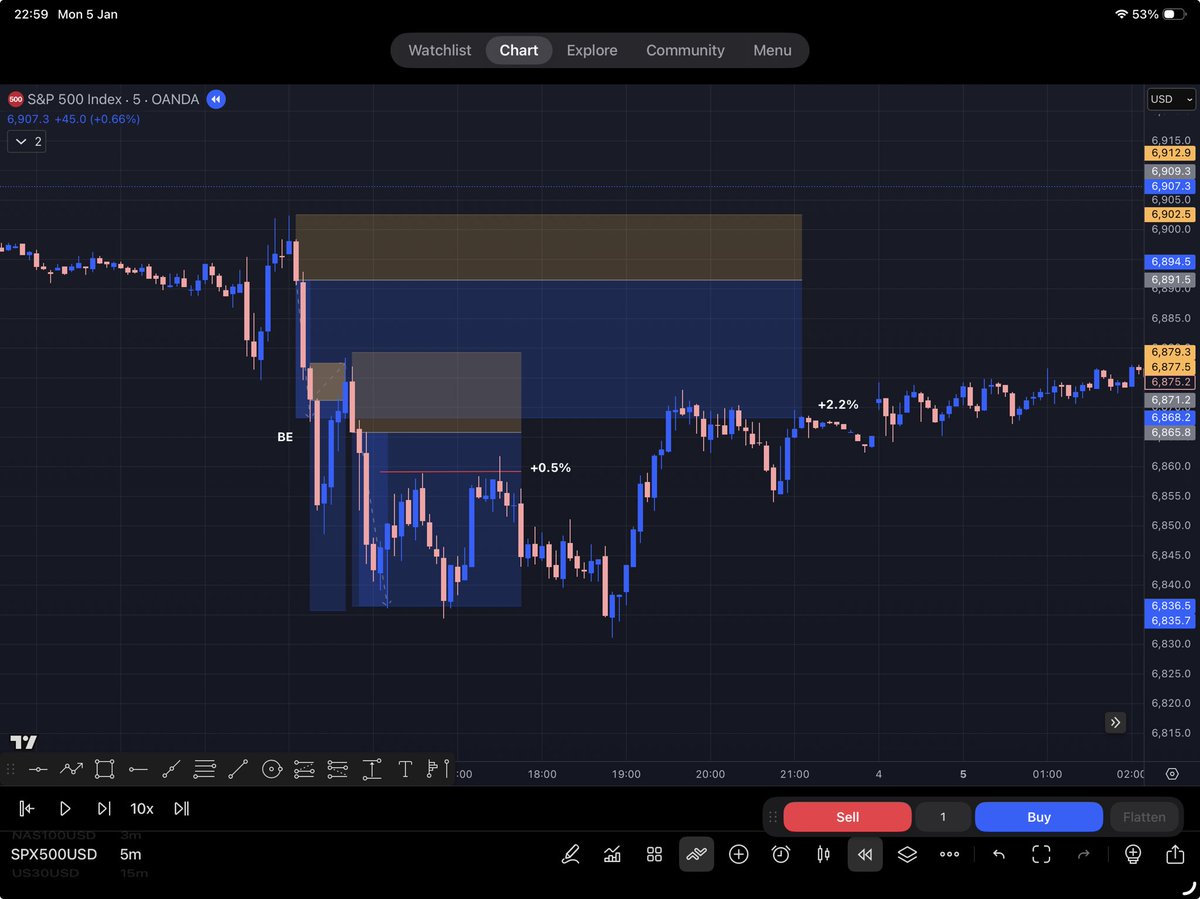Undo with the left curved arrow
Screen dimensions: 1200x899
998,854
